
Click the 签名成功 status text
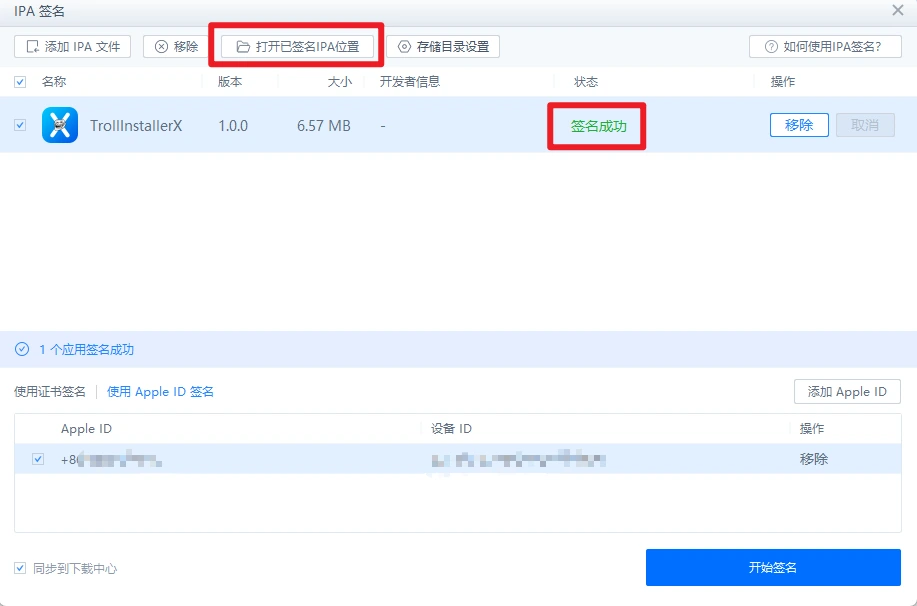point(596,124)
